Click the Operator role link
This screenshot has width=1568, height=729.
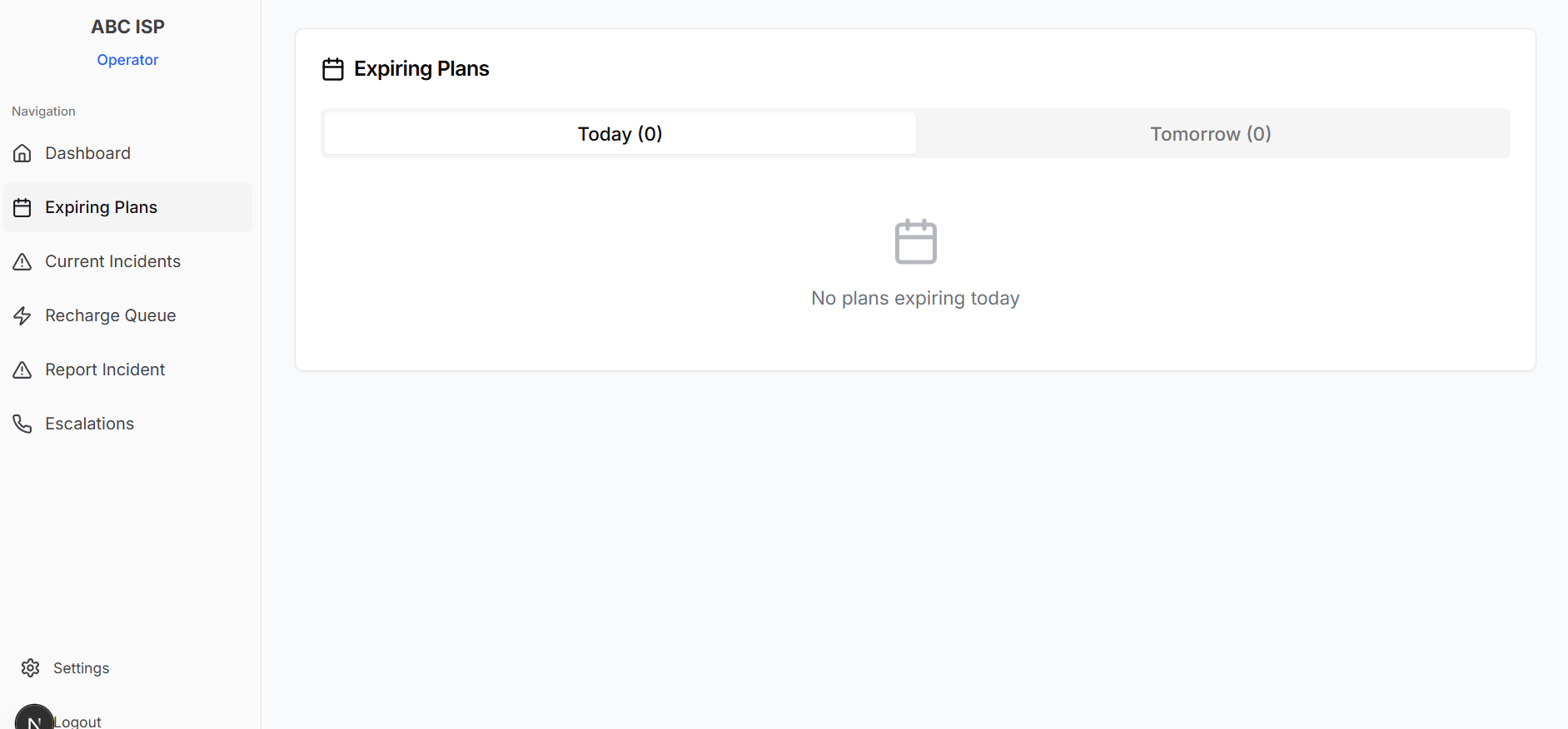click(127, 60)
